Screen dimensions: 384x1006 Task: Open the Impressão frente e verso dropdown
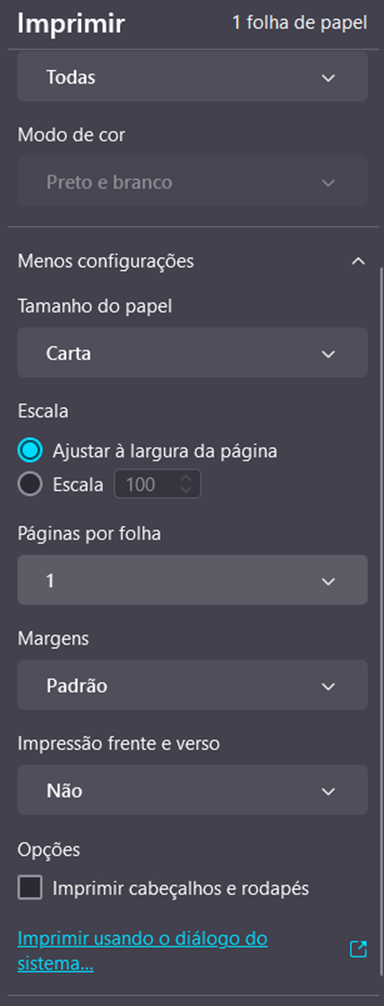pos(192,790)
